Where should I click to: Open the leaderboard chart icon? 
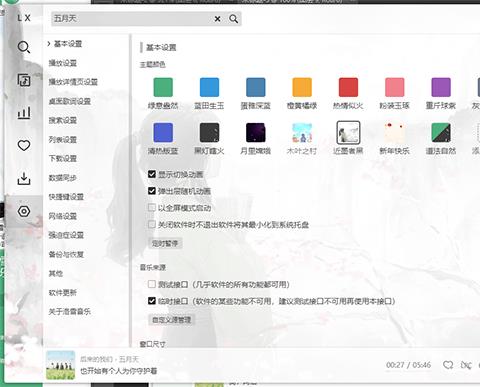[24, 113]
